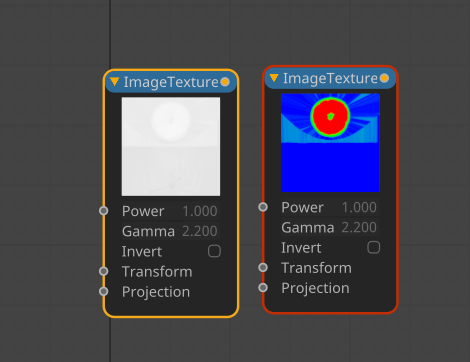The width and height of the screenshot is (470, 362).
Task: Click Invert label in yellow-outlined node
Action: point(142,251)
